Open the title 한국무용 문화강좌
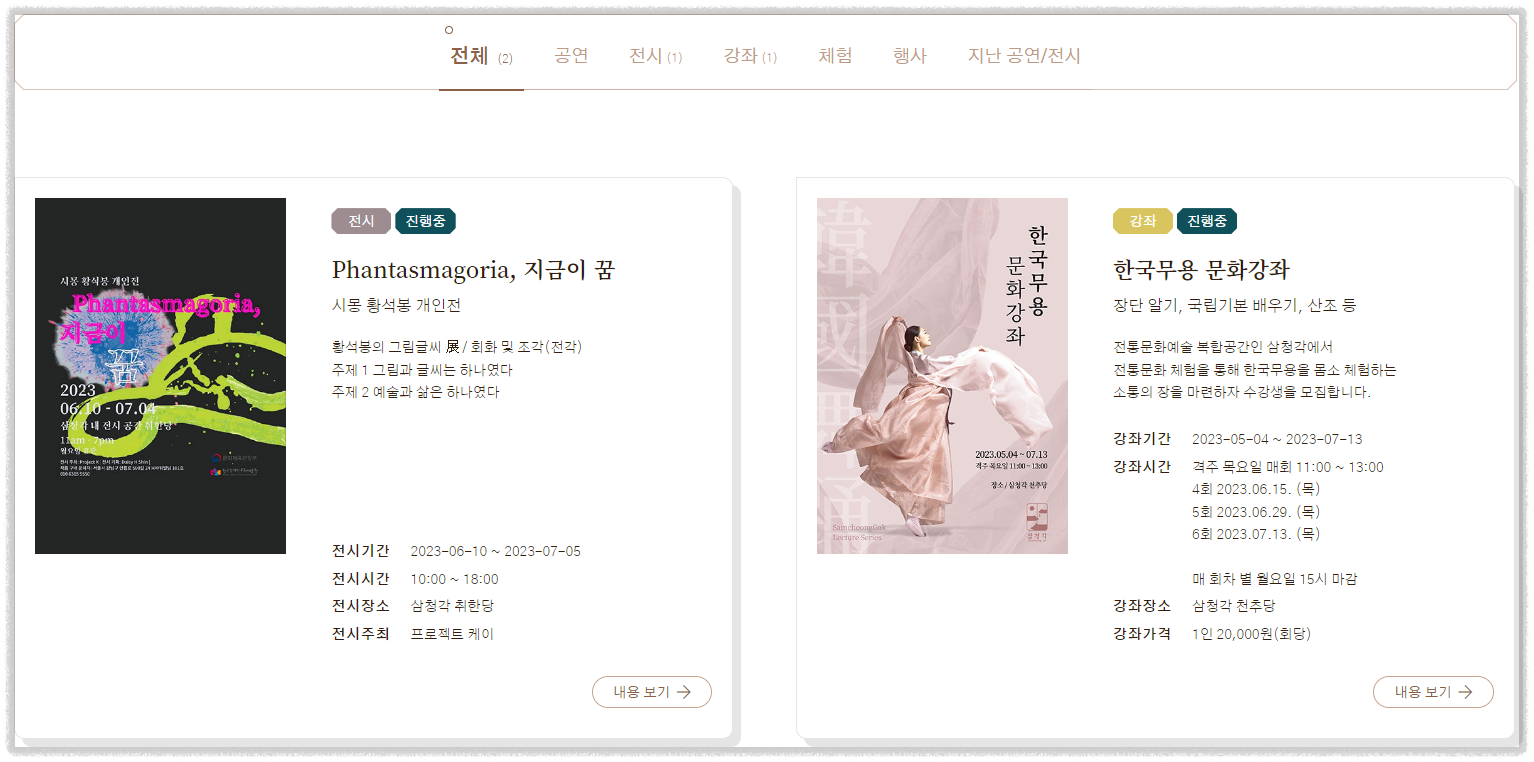Screen dimensions: 1534x762 point(1202,270)
